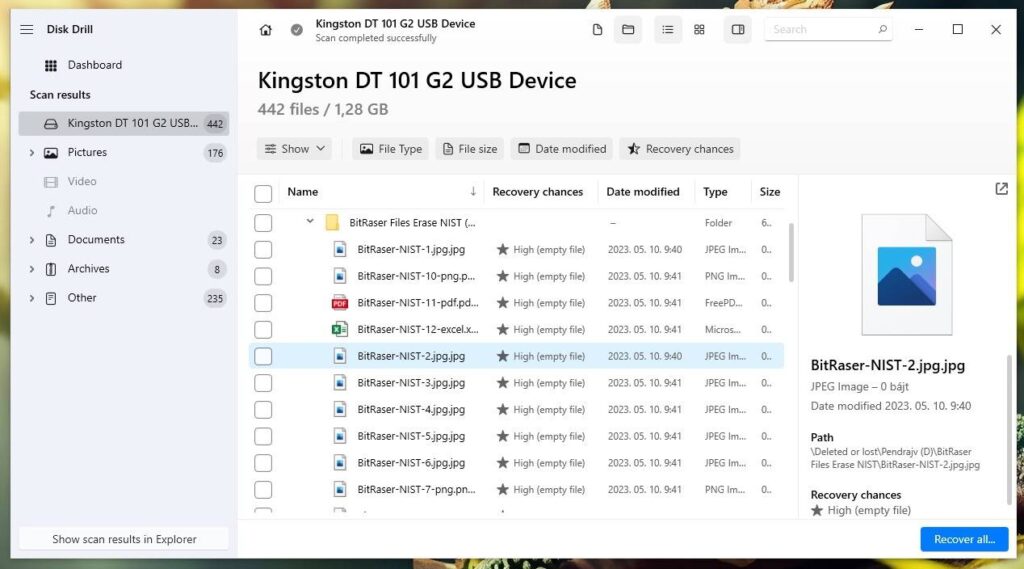Open the hamburger menu next to Disk Drill

[x=27, y=29]
